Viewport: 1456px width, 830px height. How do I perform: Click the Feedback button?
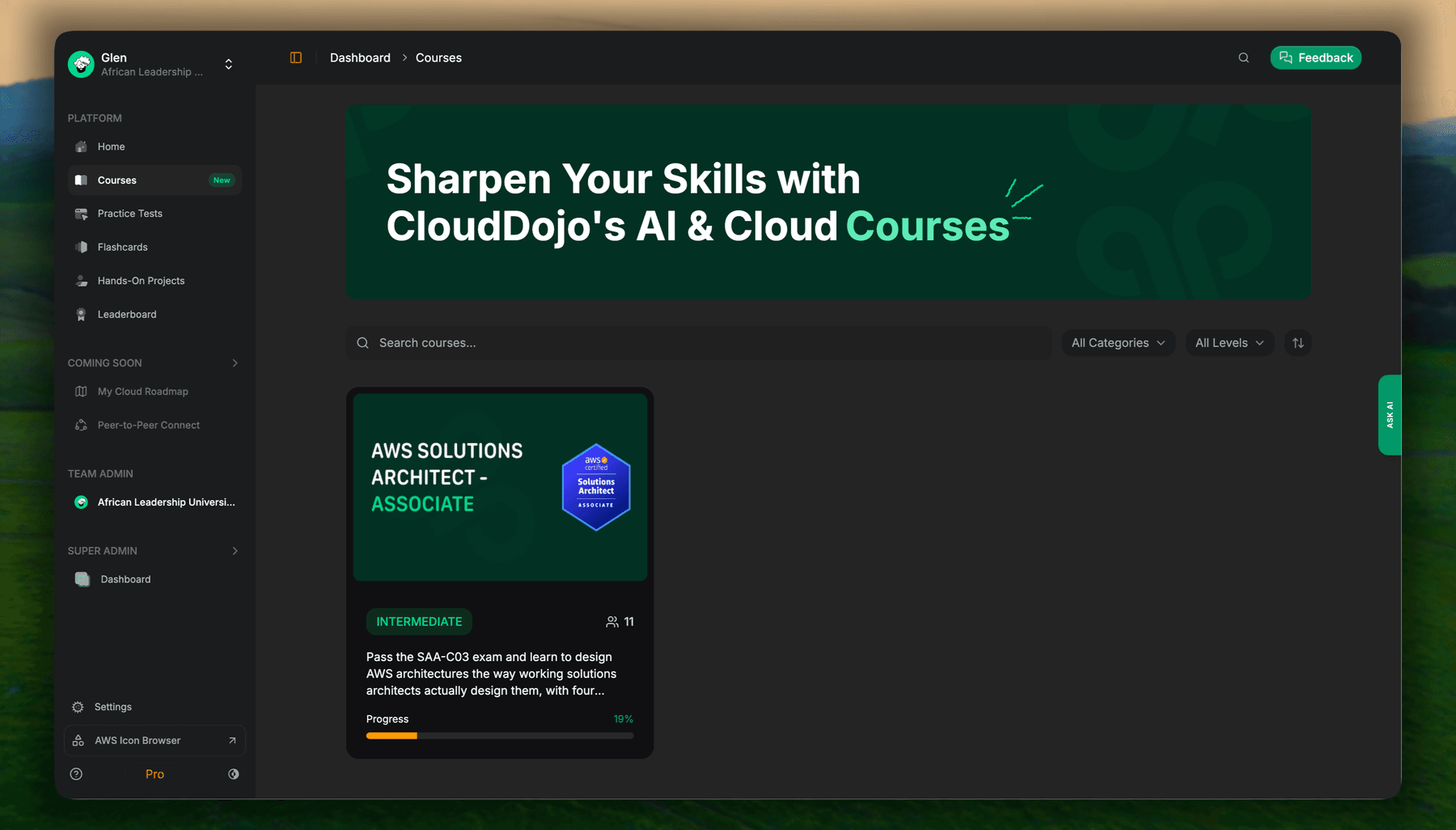(1315, 57)
